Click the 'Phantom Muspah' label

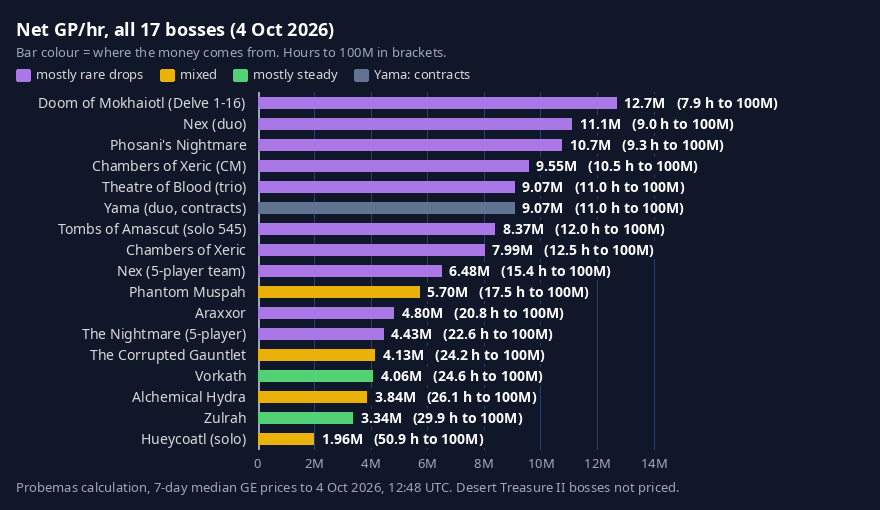pyautogui.click(x=187, y=292)
